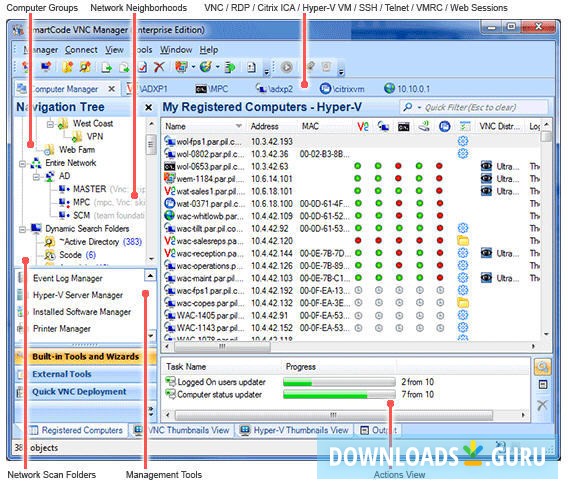The height and width of the screenshot is (489, 568).
Task: Click the red X delete toolbar icon
Action: tap(159, 67)
